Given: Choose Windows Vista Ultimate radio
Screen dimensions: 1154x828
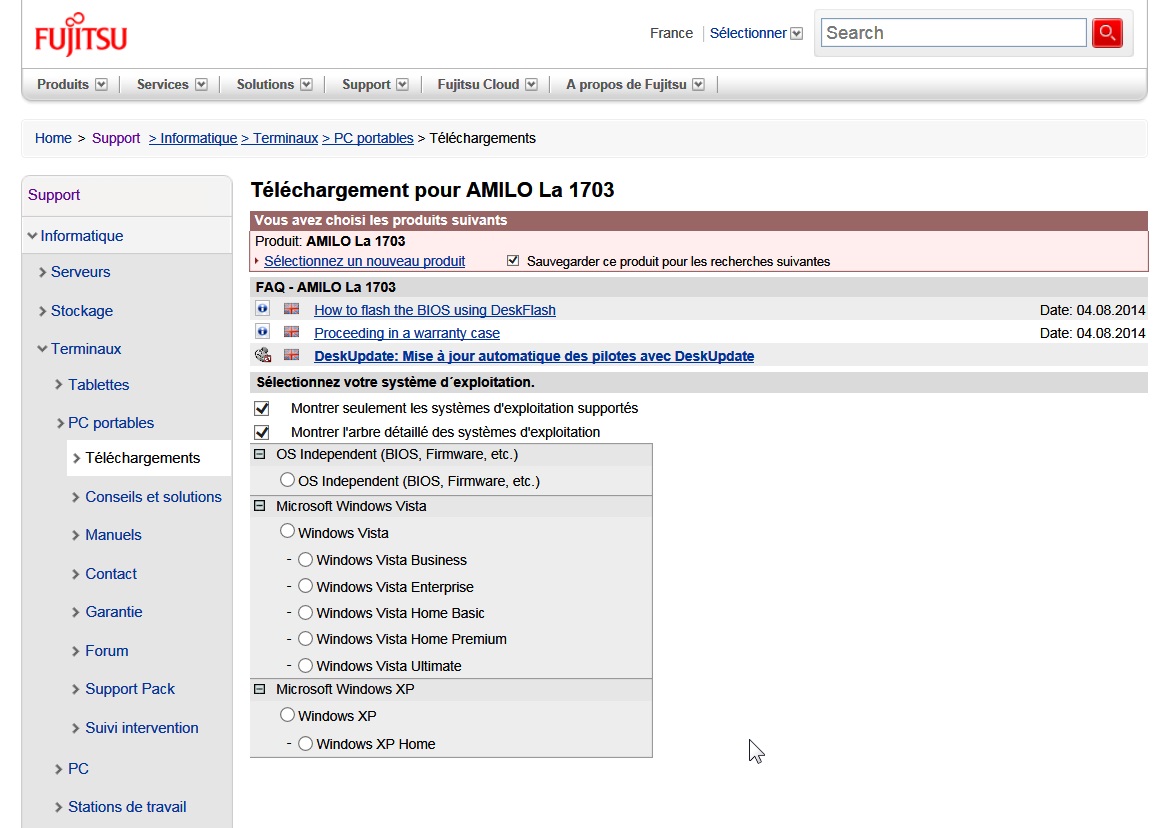Looking at the screenshot, I should (x=305, y=665).
